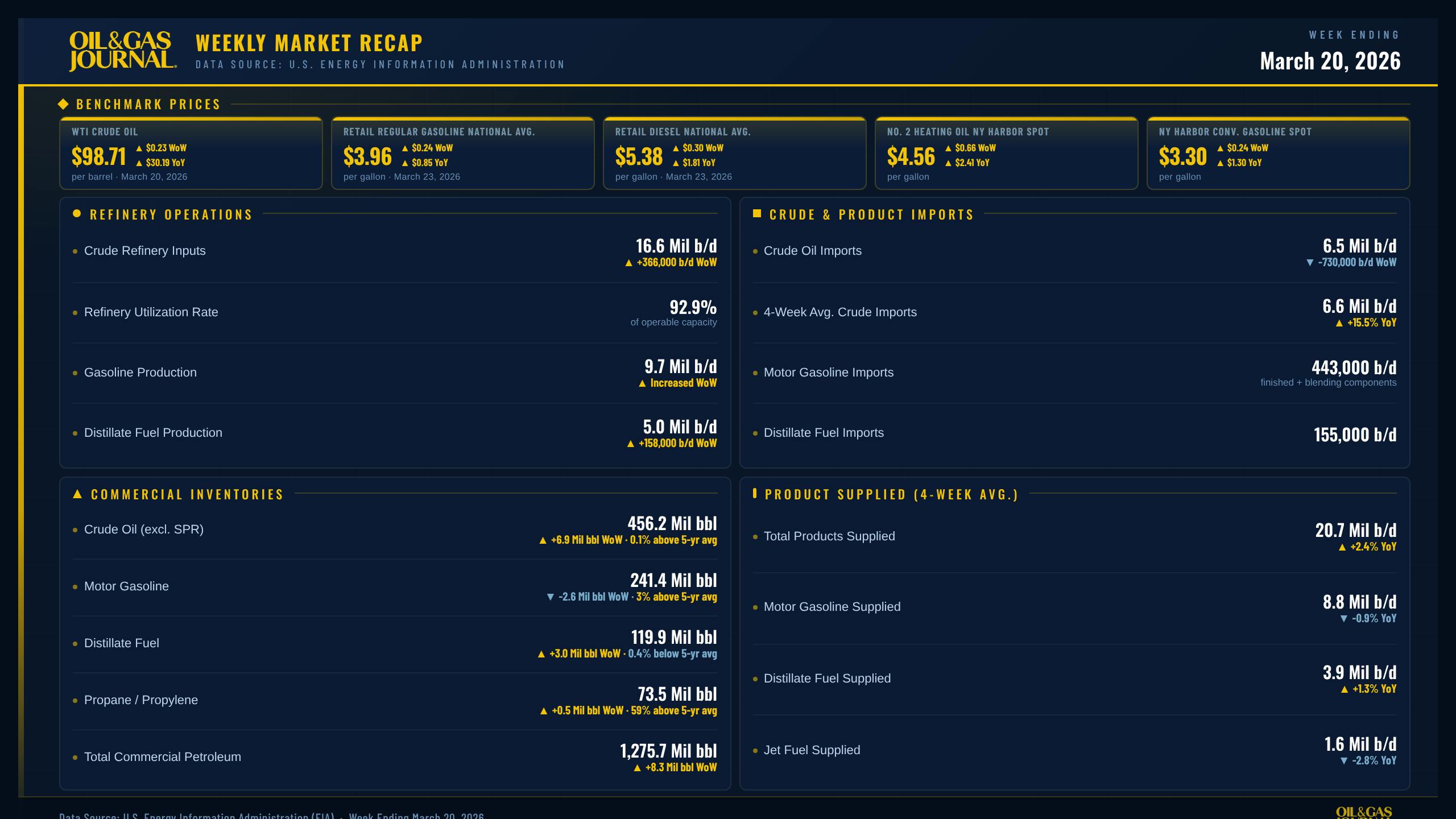Viewport: 1456px width, 819px height.
Task: Click the Weekly Market Recap title
Action: [309, 43]
